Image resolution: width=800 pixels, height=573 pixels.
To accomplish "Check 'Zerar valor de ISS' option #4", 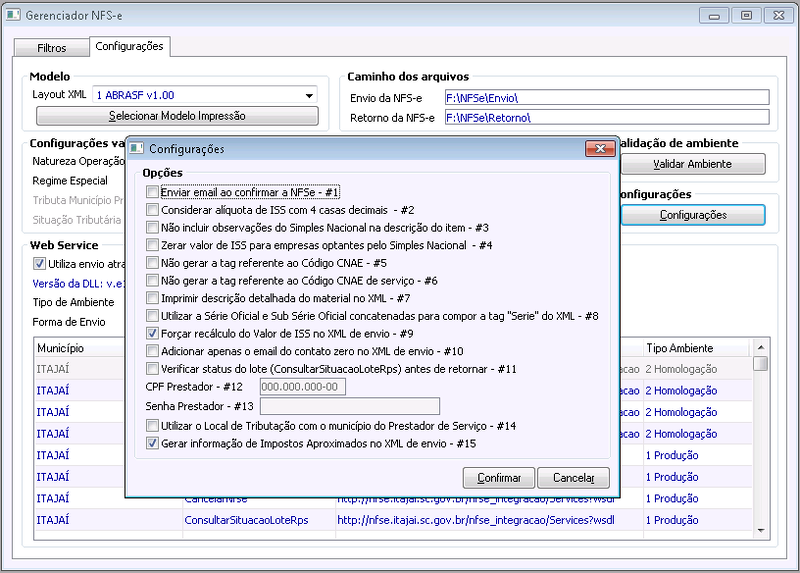I will (152, 245).
